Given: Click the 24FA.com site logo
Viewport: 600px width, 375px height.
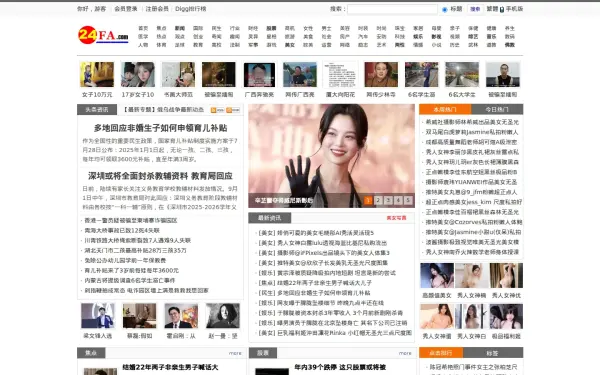Looking at the screenshot, I should tap(103, 35).
